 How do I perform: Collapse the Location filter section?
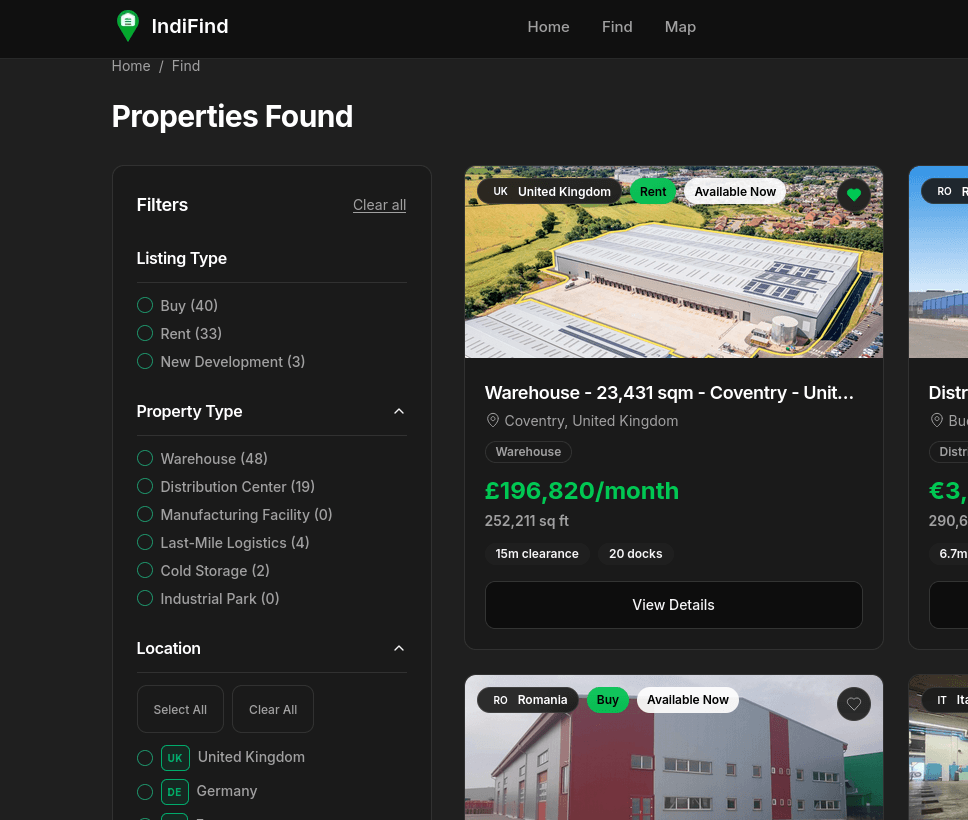(x=399, y=648)
